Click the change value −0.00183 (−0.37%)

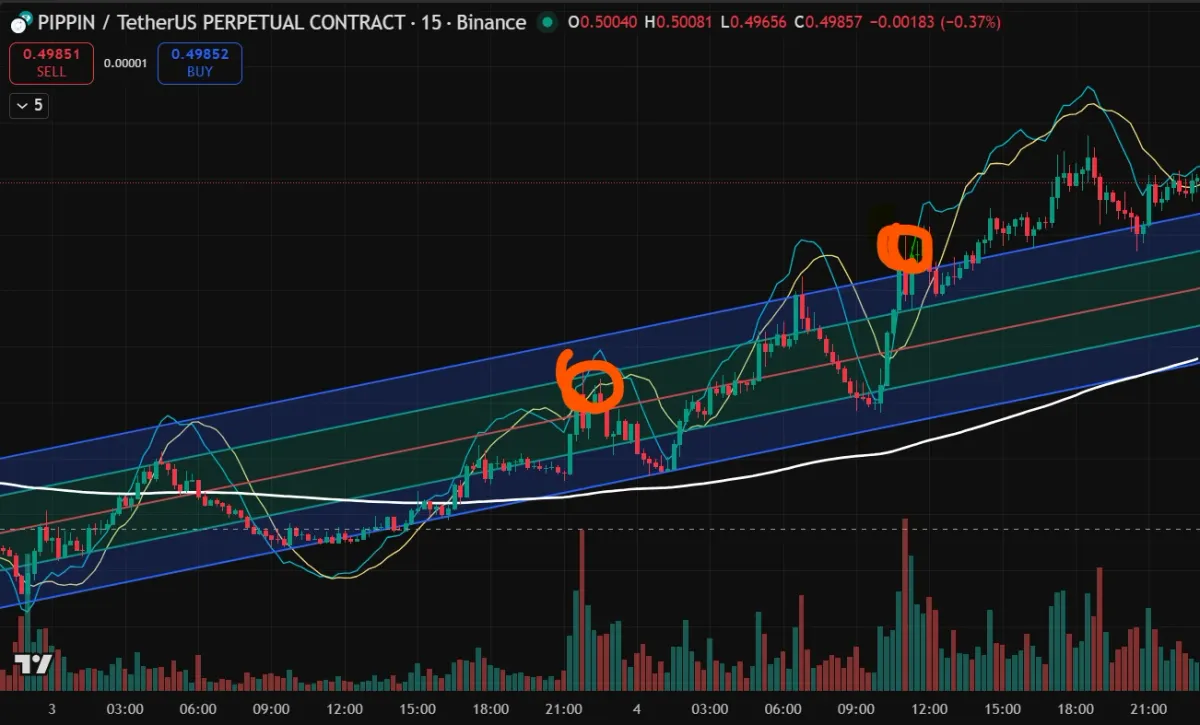point(937,22)
